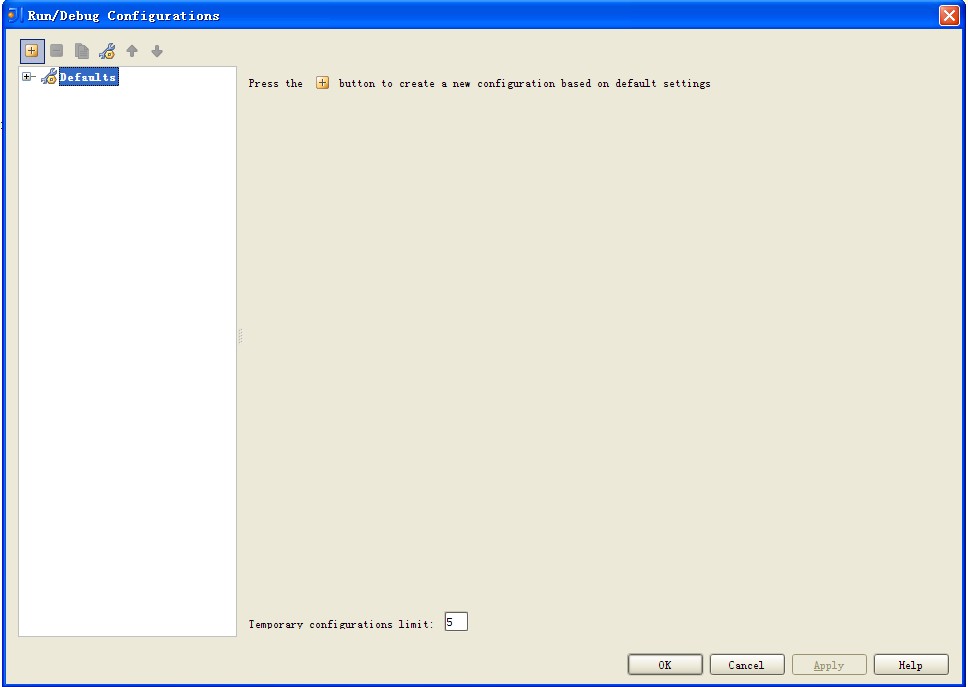Click the temporary configurations limit field

pos(456,621)
